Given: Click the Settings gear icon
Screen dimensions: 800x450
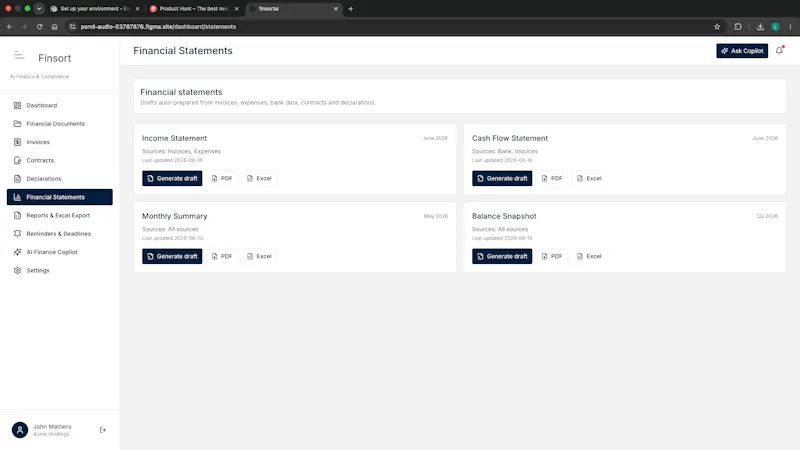Looking at the screenshot, I should 17,270.
